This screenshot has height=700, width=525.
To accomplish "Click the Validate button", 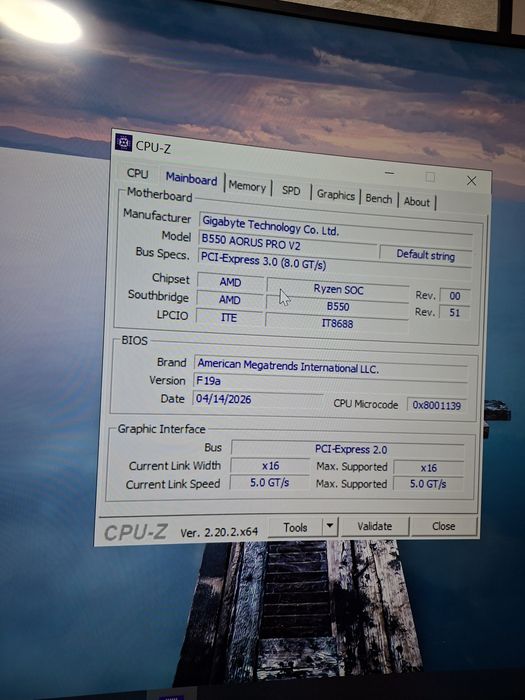I will tap(375, 526).
